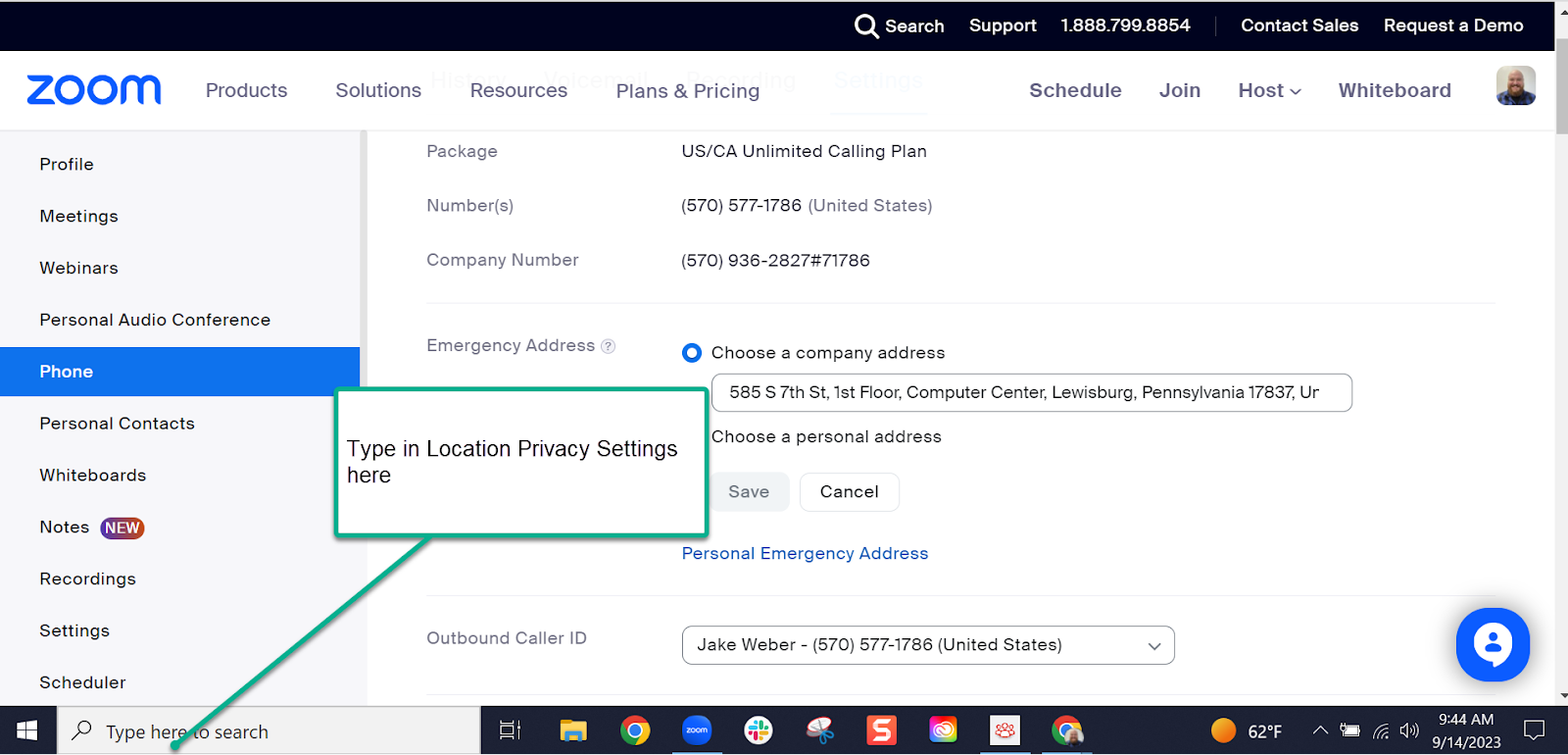This screenshot has height=755, width=1568.
Task: Click the weather 62°F widget
Action: 1247,731
